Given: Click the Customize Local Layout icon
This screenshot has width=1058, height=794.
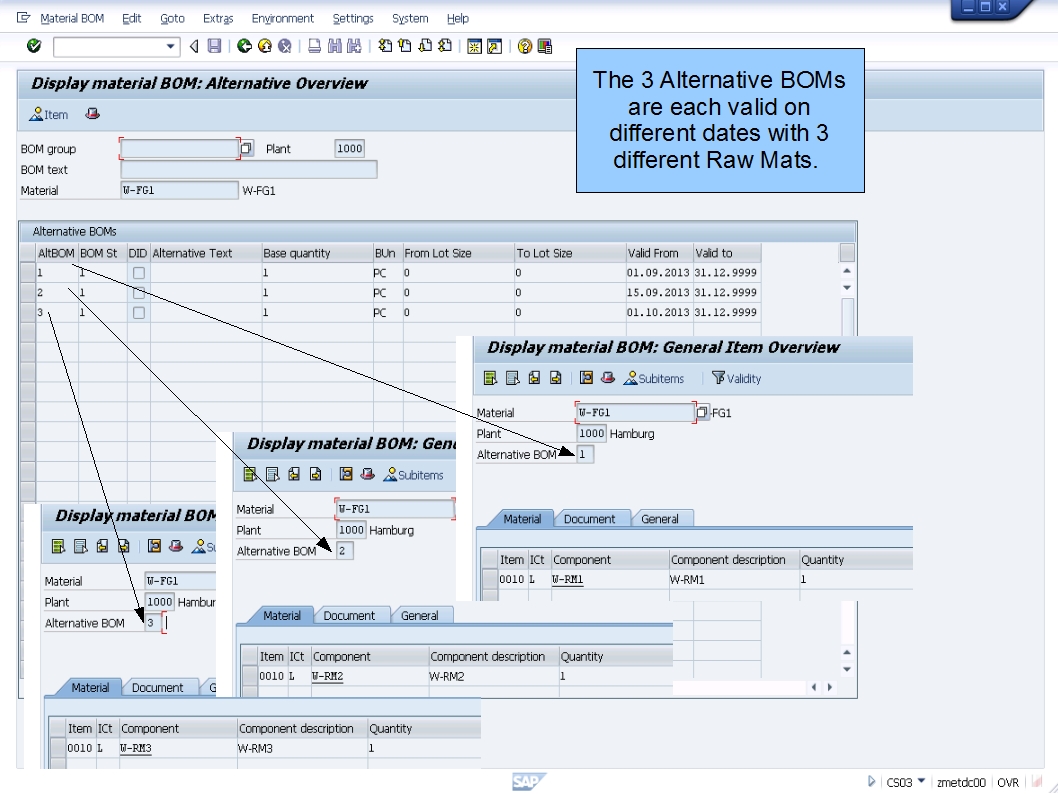Looking at the screenshot, I should (x=545, y=46).
